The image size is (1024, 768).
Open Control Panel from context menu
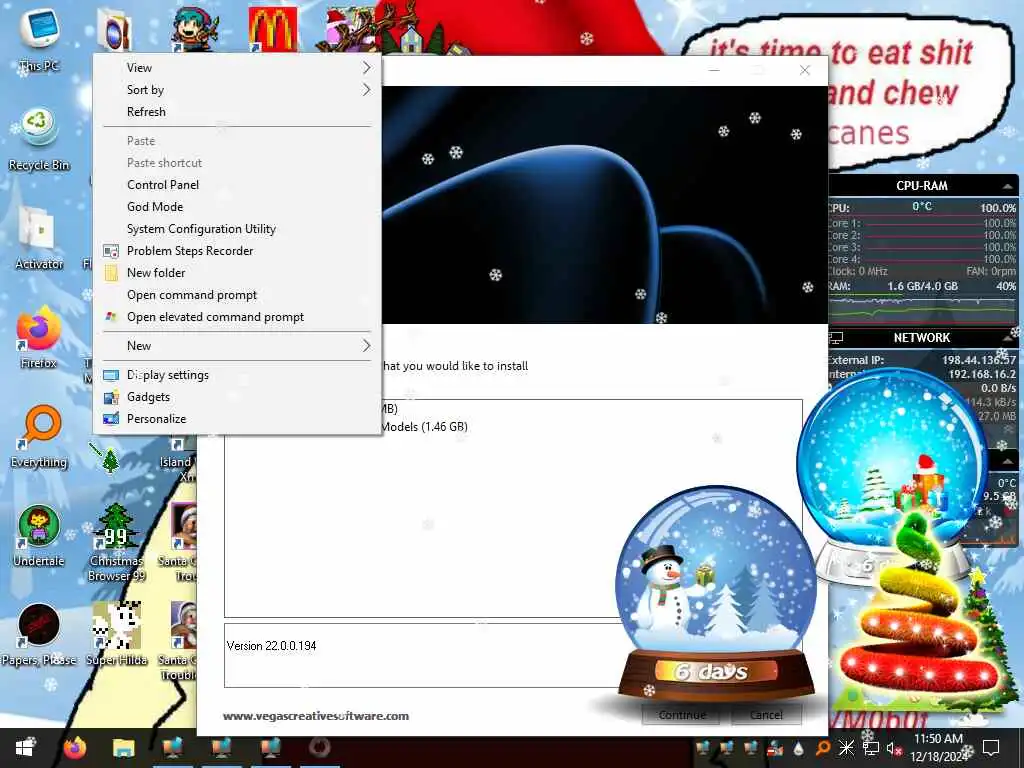pos(163,185)
